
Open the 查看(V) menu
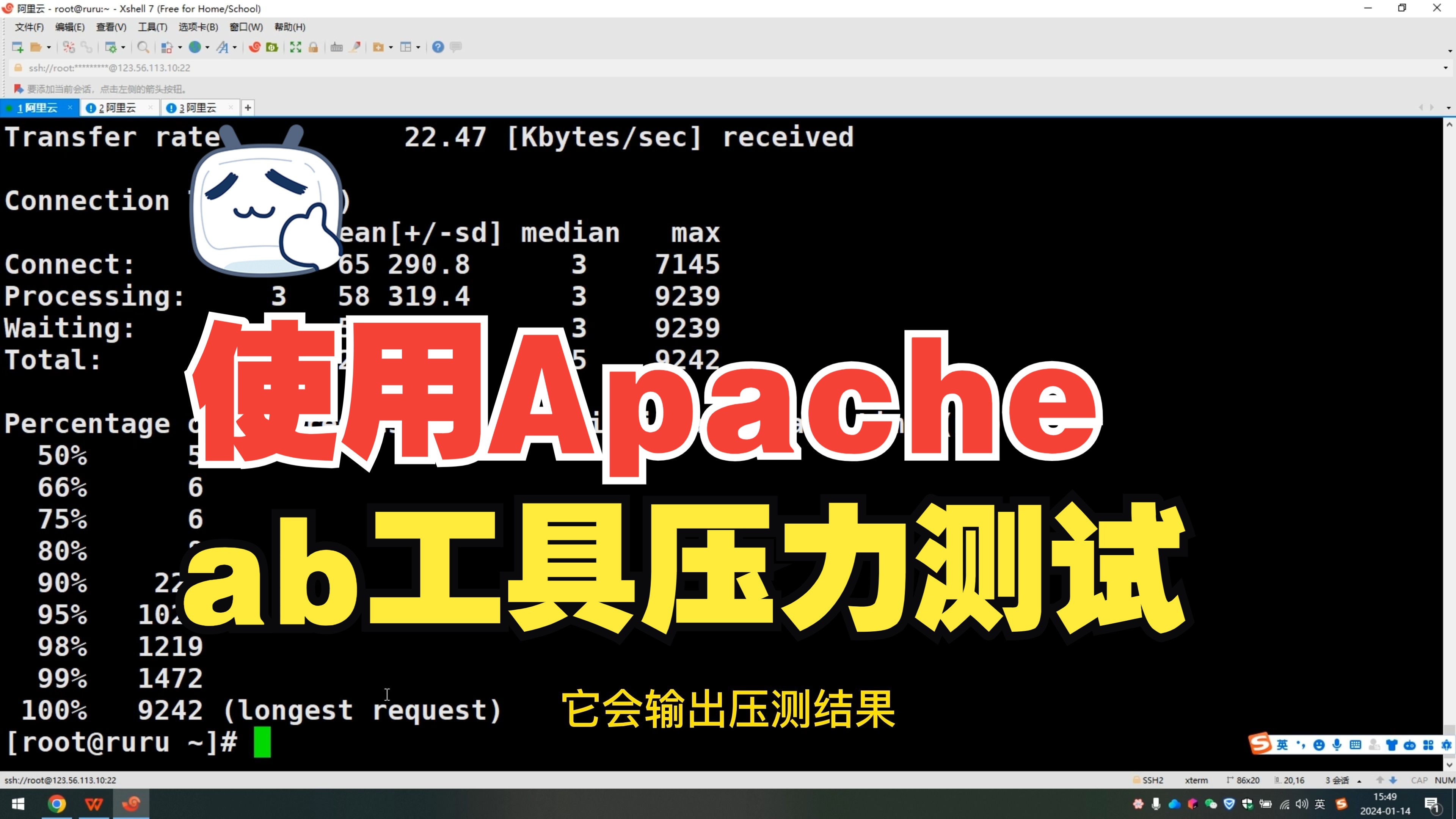(x=111, y=27)
